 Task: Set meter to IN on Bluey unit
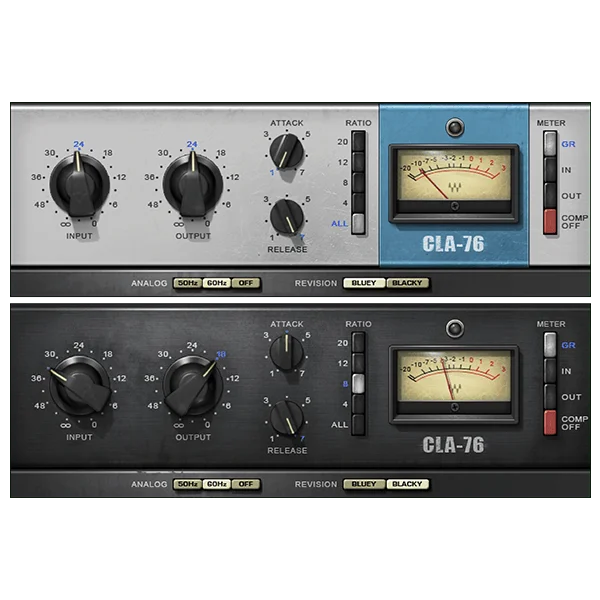550,170
